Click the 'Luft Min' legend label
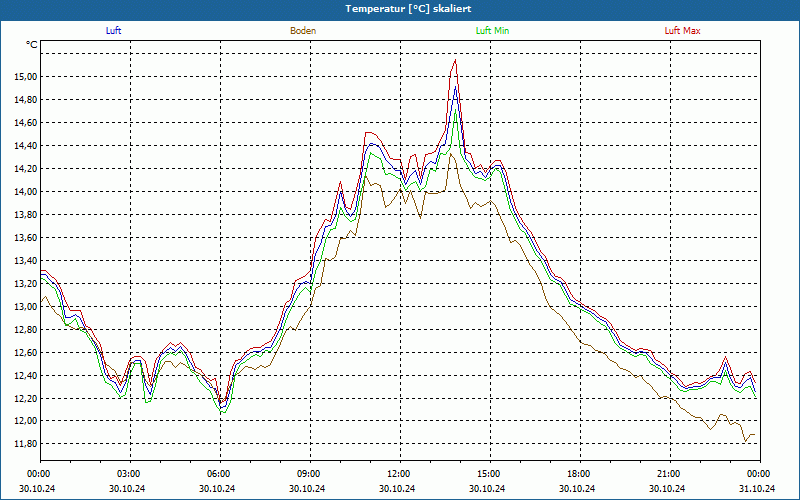This screenshot has height=500, width=800. tap(492, 31)
